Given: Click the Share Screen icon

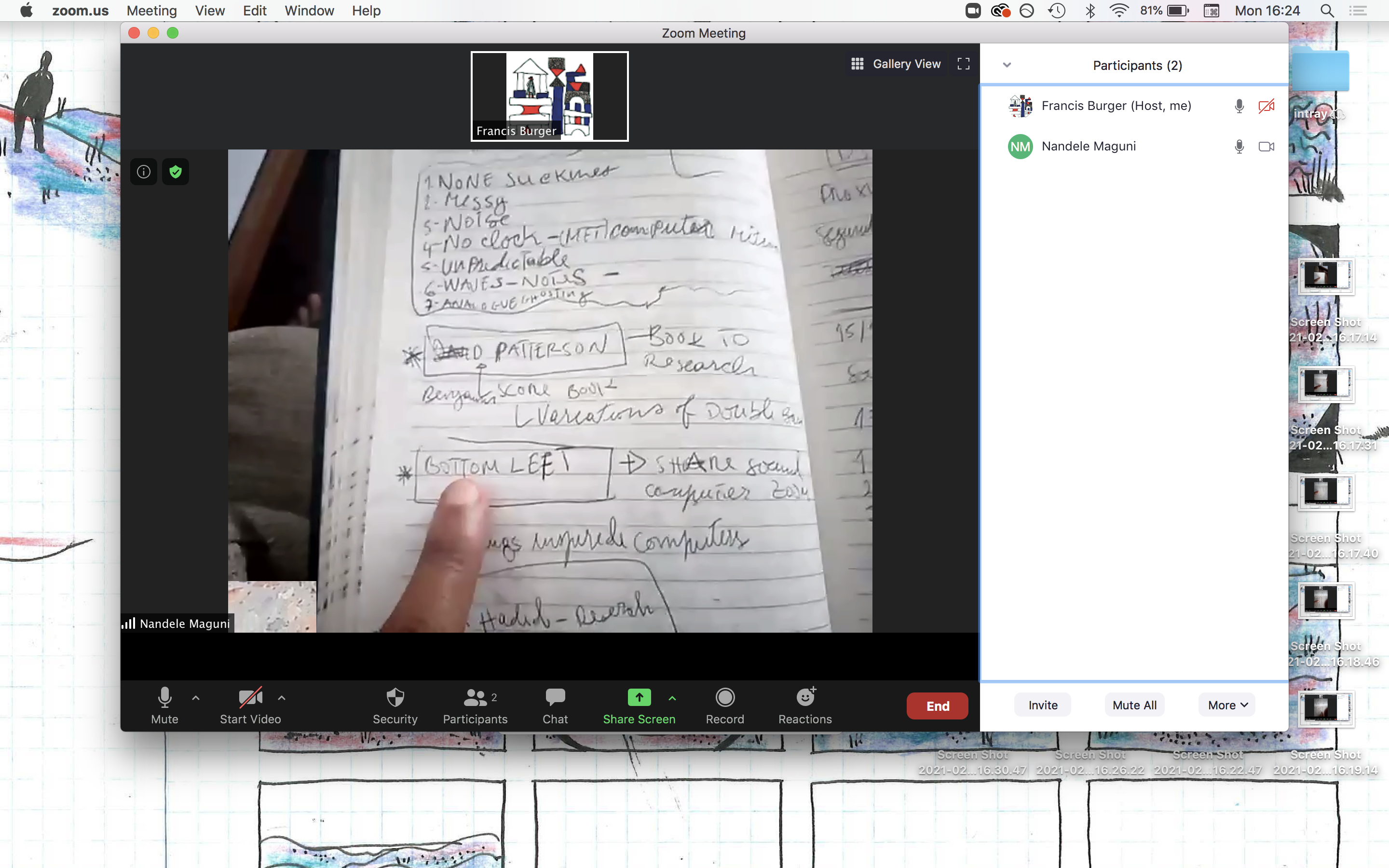Looking at the screenshot, I should (639, 697).
